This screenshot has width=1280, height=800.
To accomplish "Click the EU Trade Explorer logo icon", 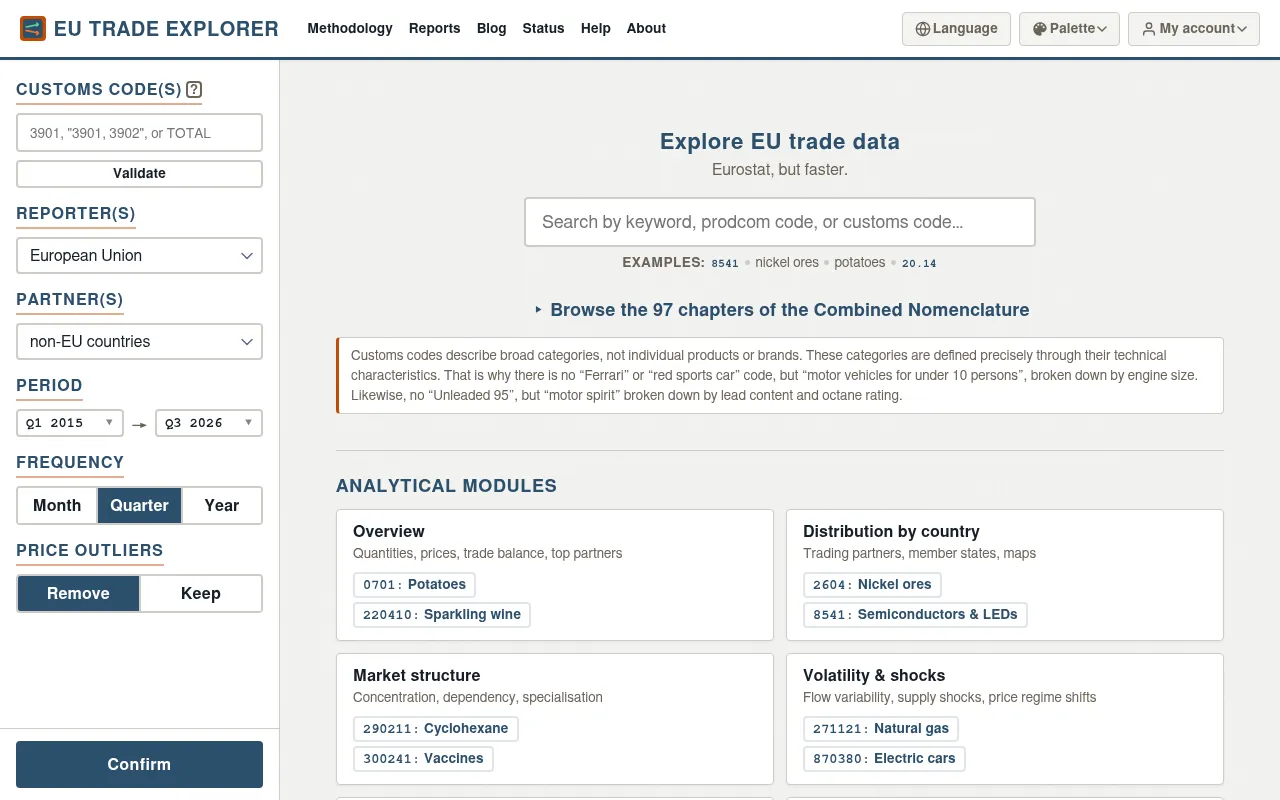I will point(33,29).
